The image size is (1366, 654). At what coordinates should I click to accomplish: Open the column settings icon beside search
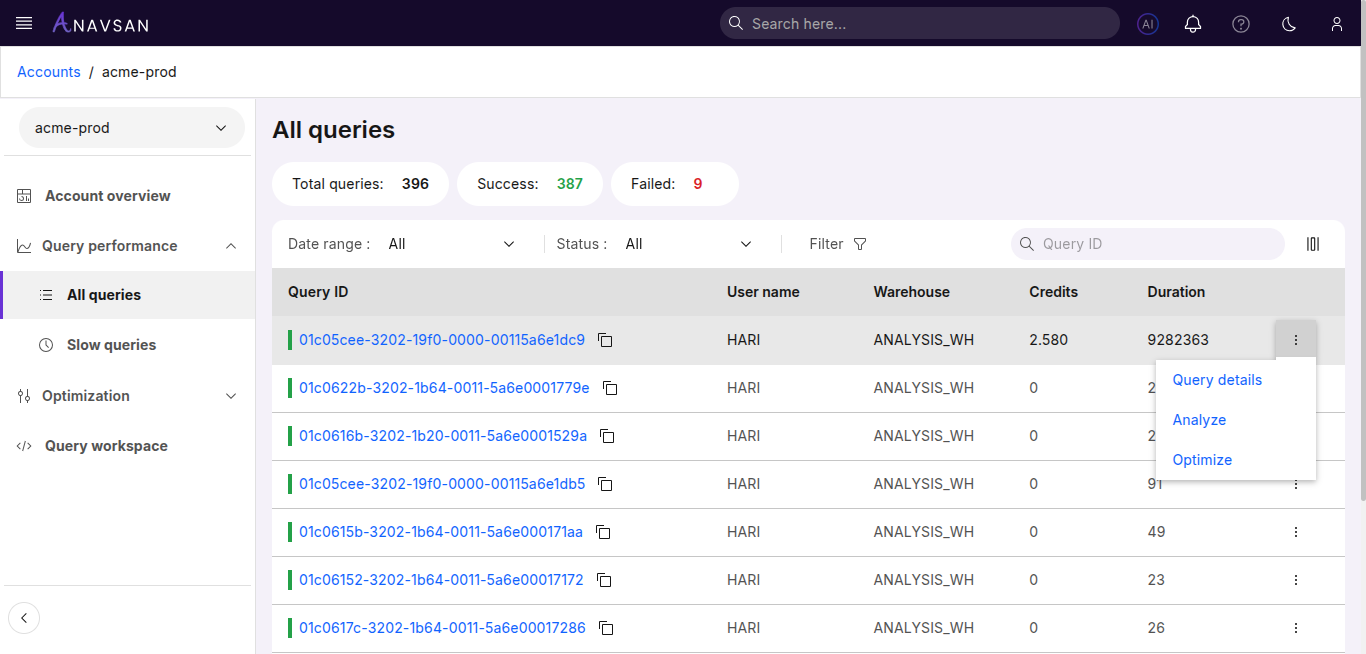[x=1313, y=243]
